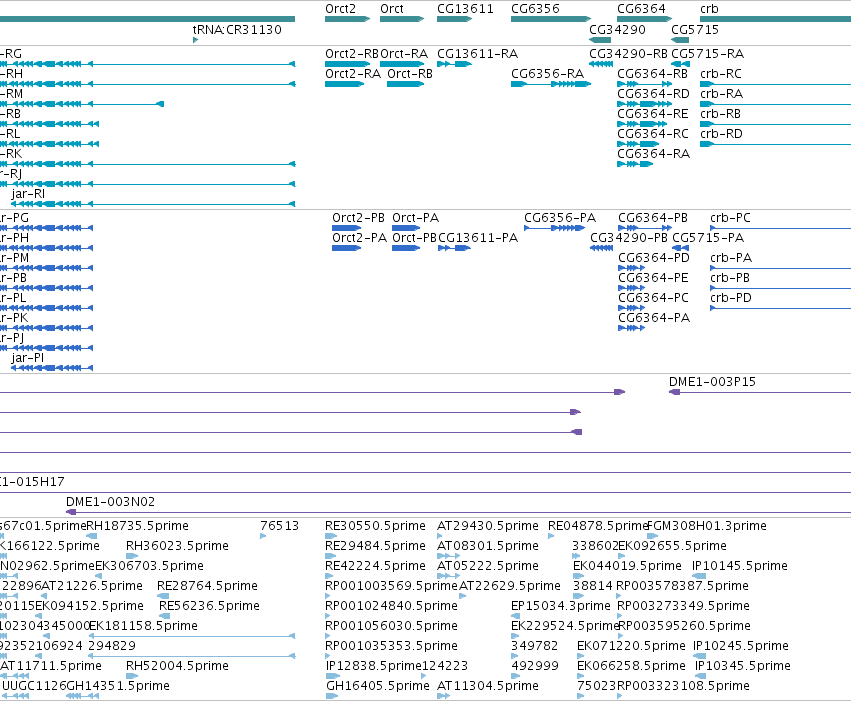Select protein crb-PD

(x=780, y=308)
